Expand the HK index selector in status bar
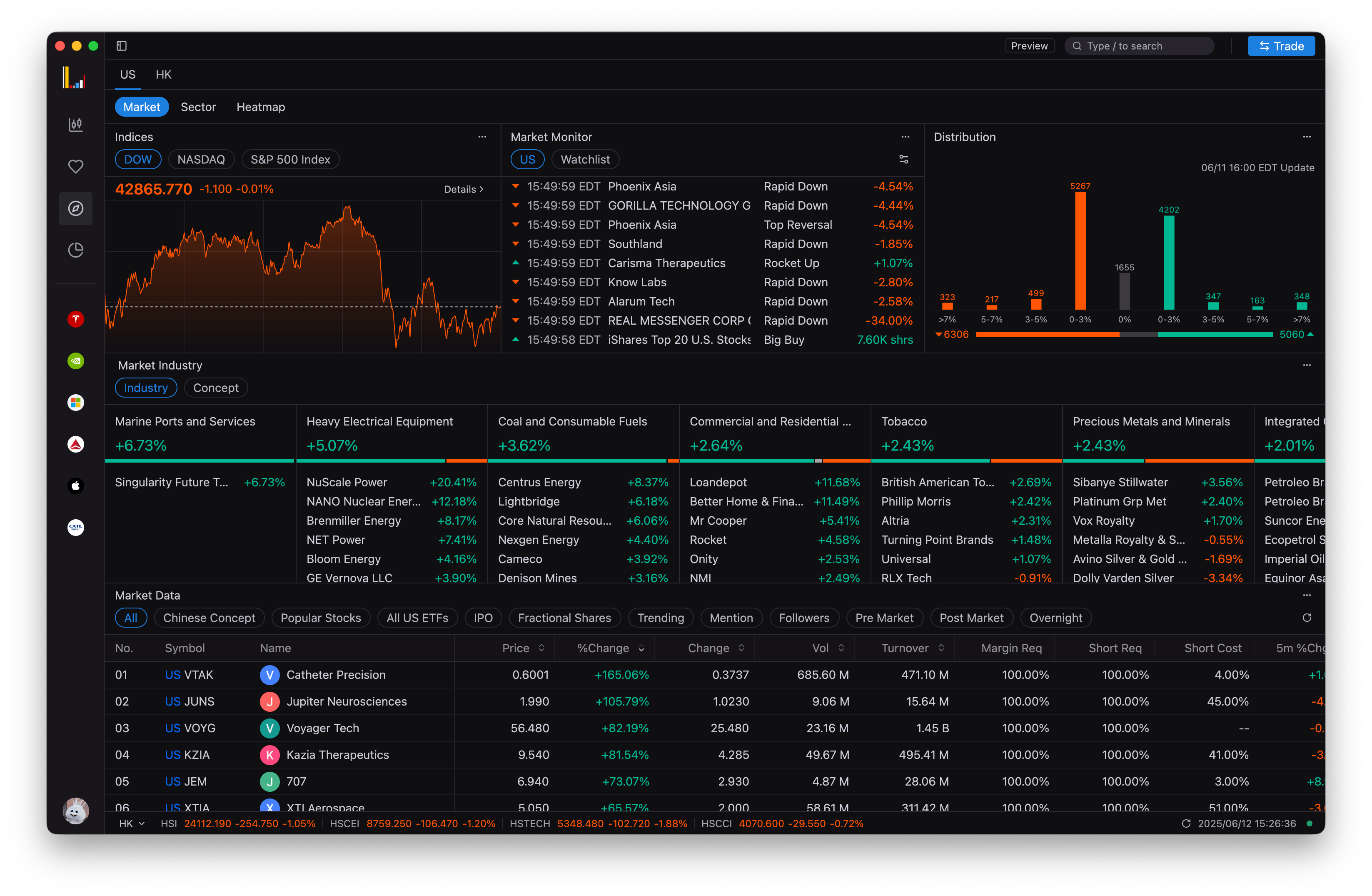The image size is (1372, 896). point(132,823)
